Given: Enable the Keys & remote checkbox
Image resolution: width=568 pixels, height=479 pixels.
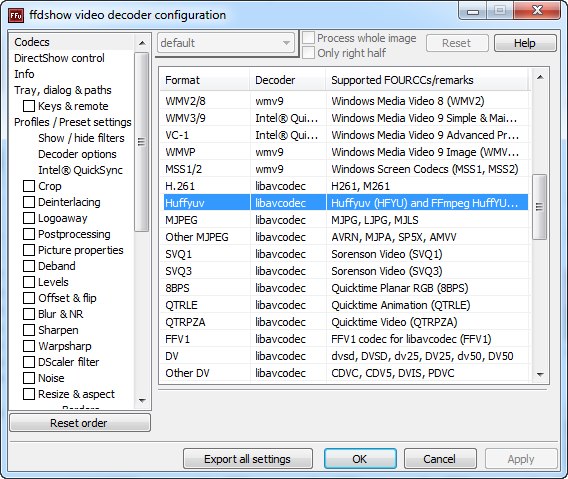Looking at the screenshot, I should pos(29,106).
